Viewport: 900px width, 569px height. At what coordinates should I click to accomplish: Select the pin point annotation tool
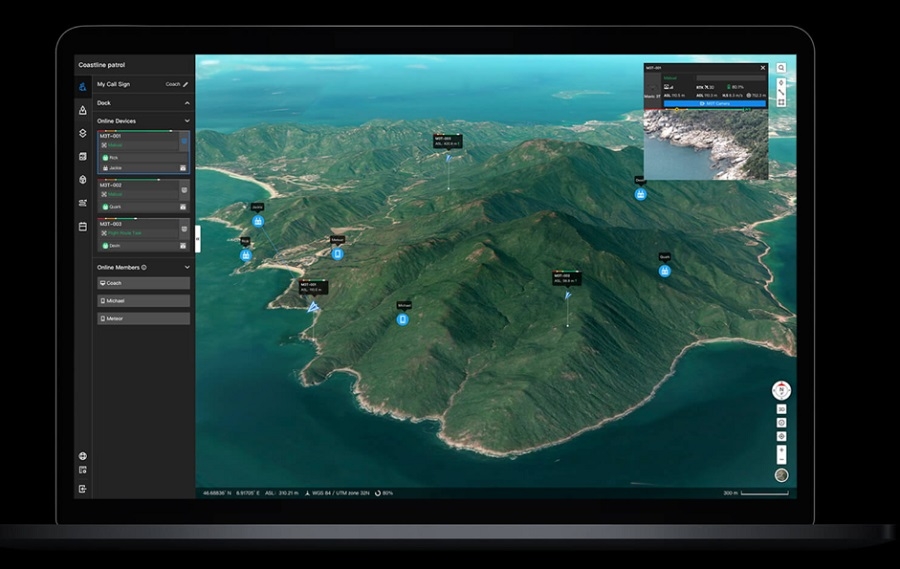781,83
